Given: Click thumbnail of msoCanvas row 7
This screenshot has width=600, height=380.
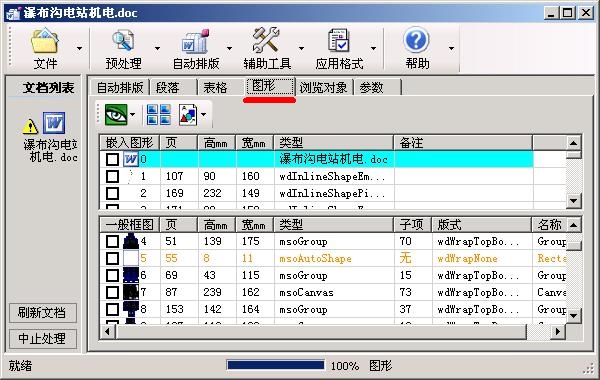Looking at the screenshot, I should point(130,292).
